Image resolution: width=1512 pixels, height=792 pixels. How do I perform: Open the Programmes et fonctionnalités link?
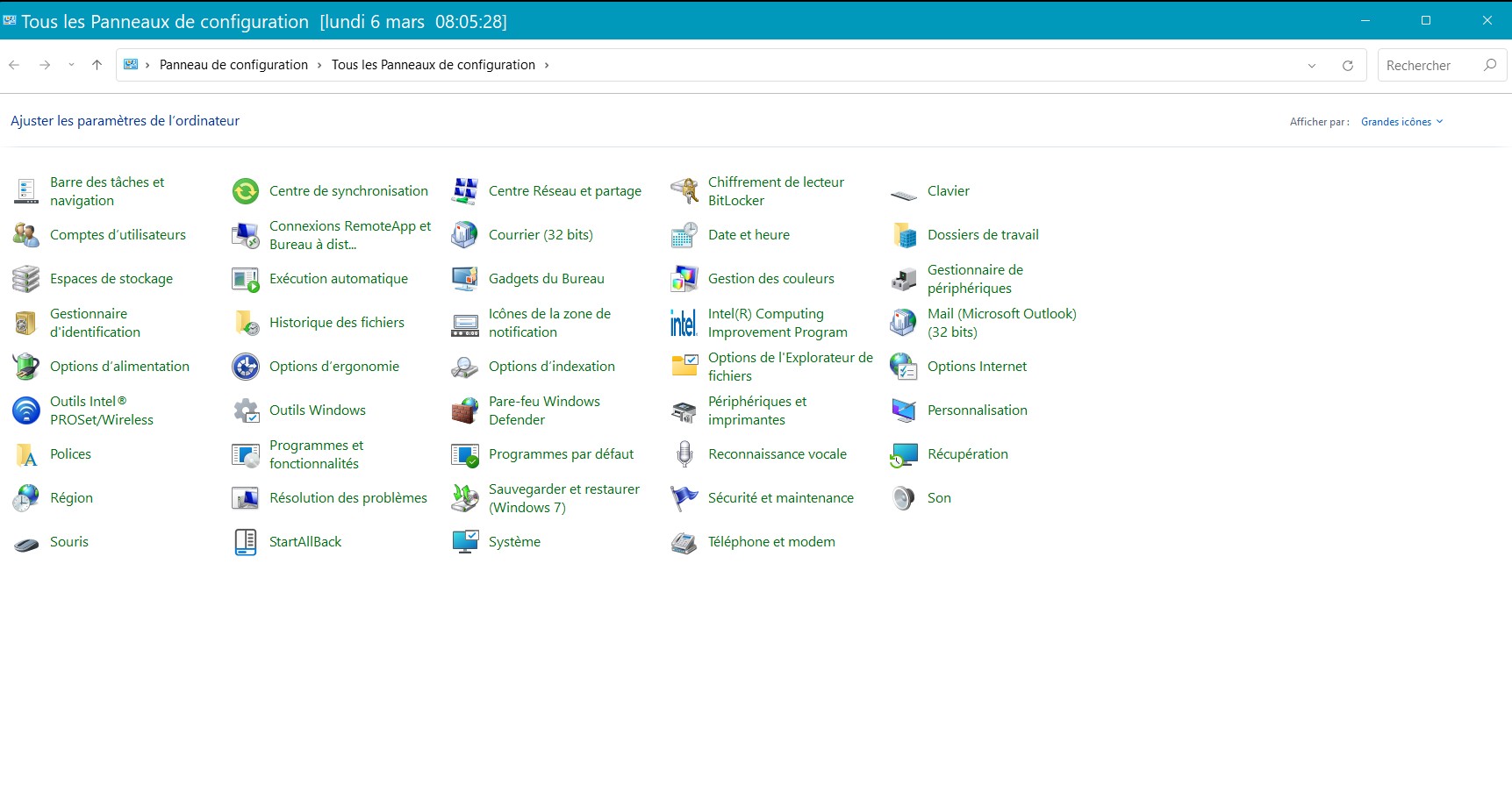316,454
